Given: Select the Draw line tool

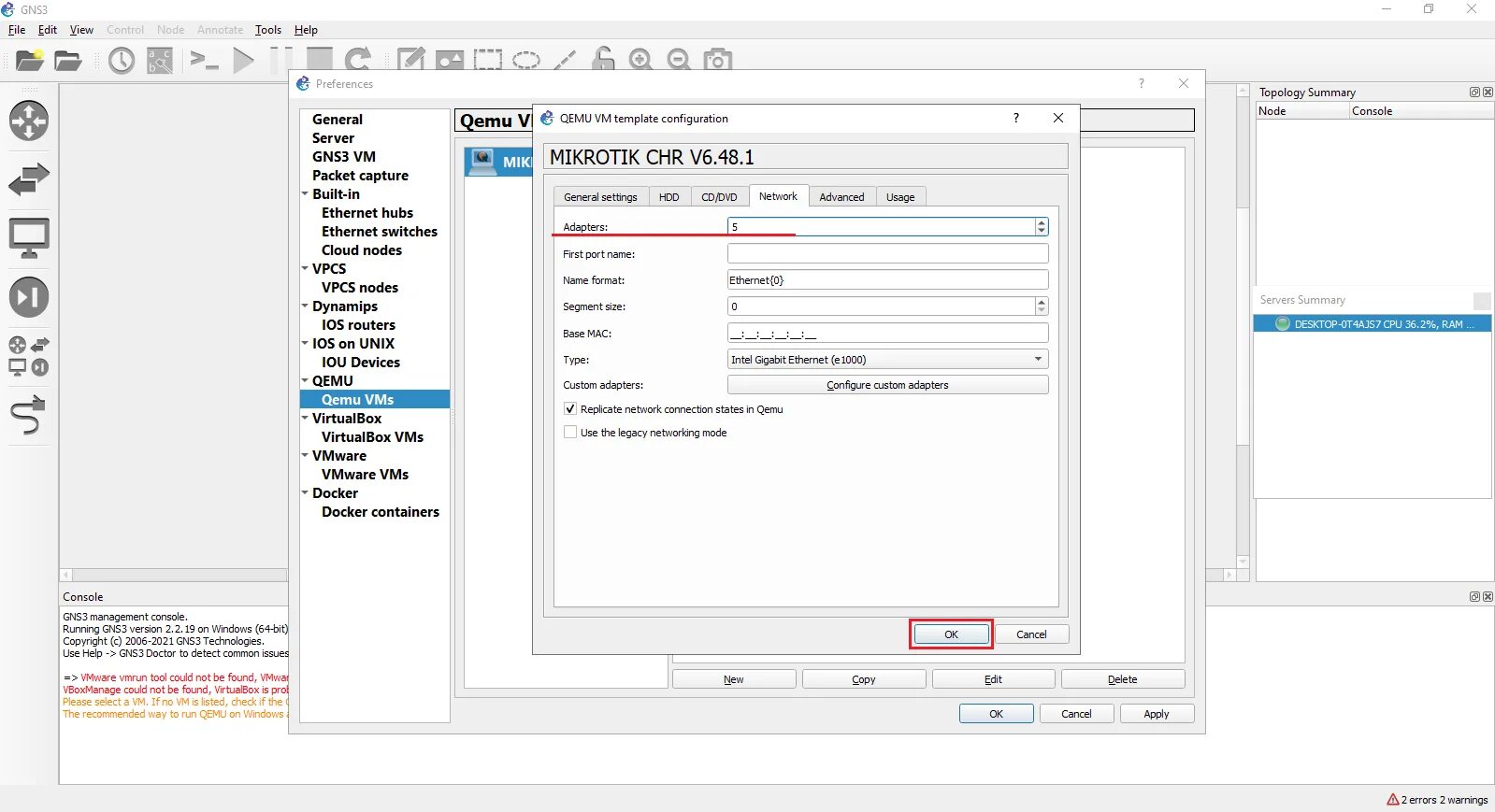Looking at the screenshot, I should click(565, 60).
